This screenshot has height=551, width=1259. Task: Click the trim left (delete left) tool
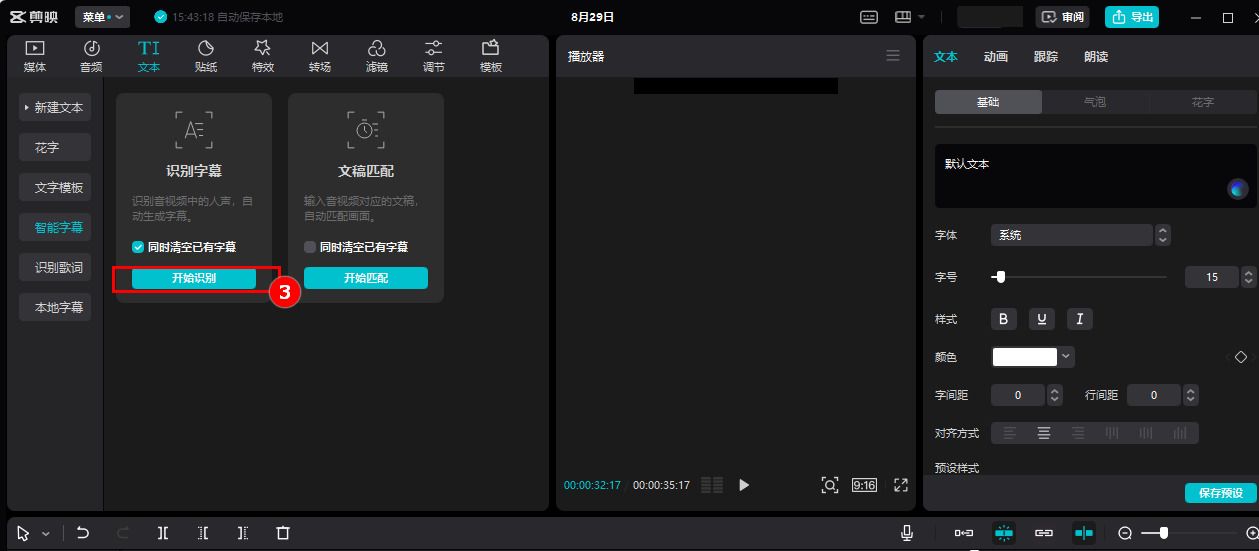(203, 534)
